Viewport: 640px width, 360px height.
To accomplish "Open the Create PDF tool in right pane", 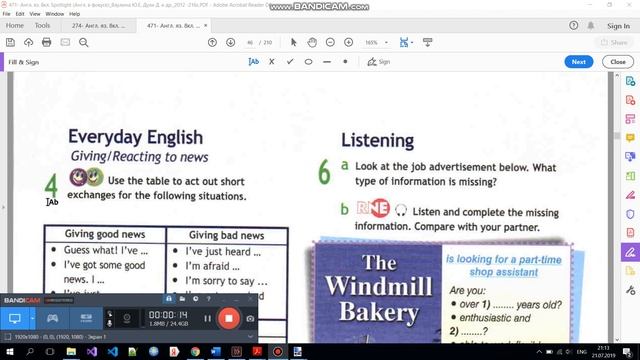I will 630,100.
